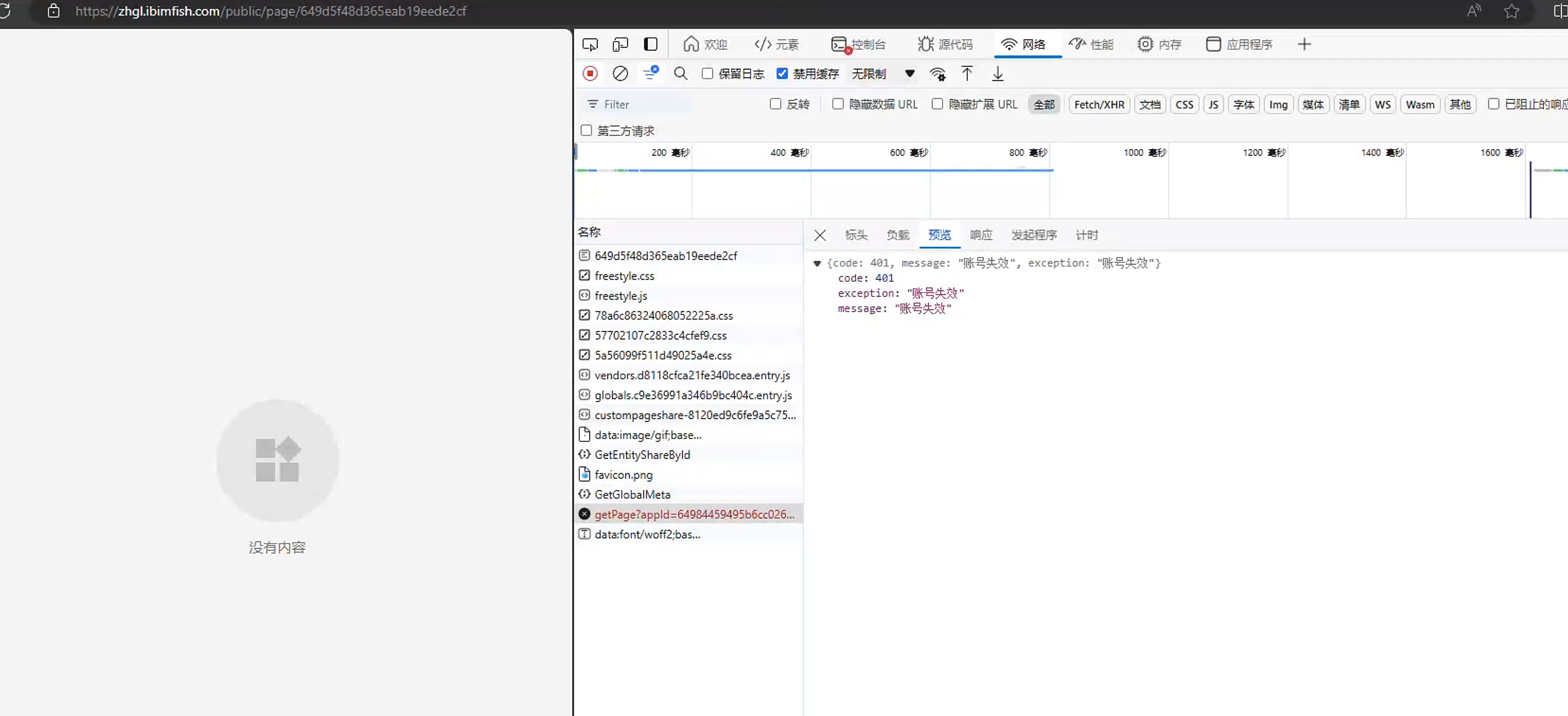This screenshot has height=716, width=1568.
Task: Collapse the JSON response object triangle
Action: pyautogui.click(x=817, y=263)
